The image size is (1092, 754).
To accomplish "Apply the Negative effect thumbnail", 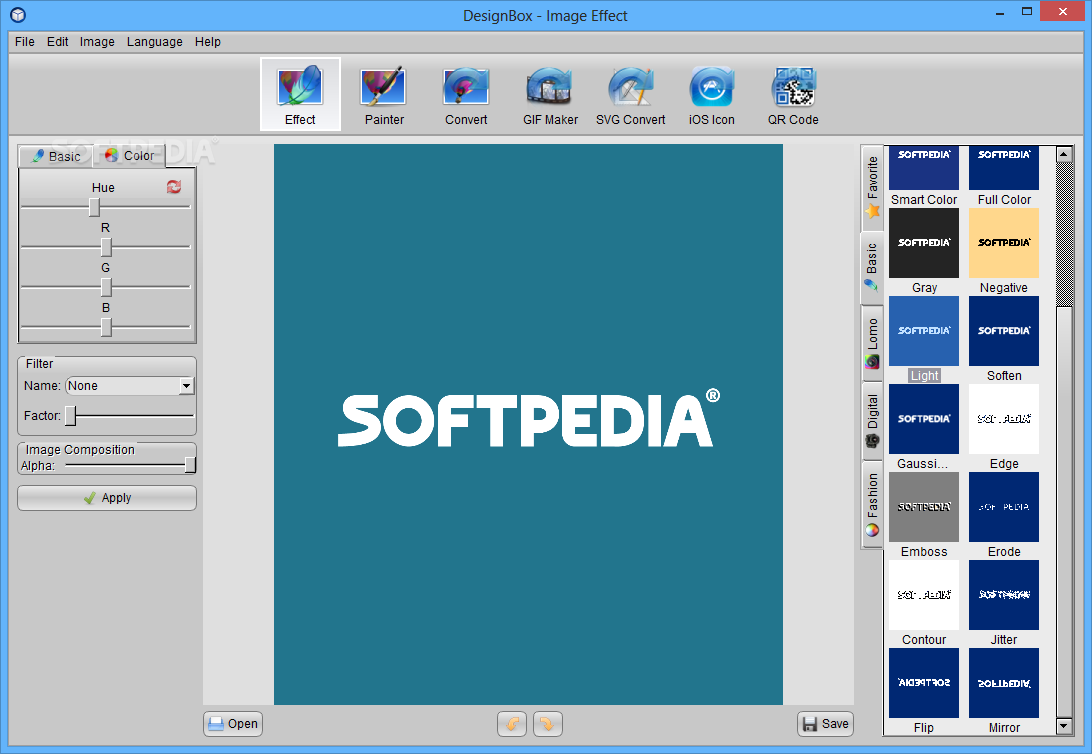I will pyautogui.click(x=1004, y=243).
